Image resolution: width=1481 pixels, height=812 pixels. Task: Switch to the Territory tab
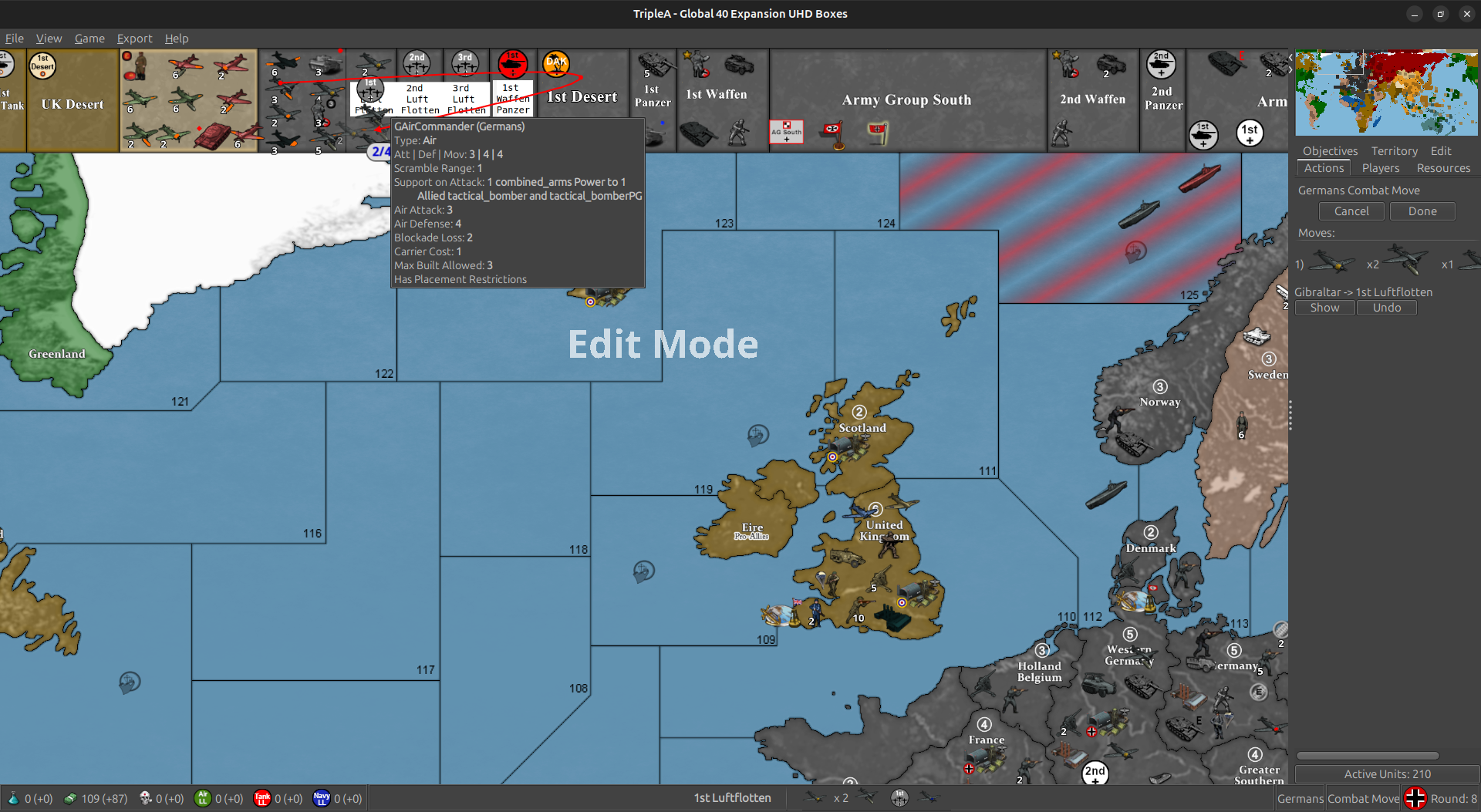pyautogui.click(x=1394, y=150)
